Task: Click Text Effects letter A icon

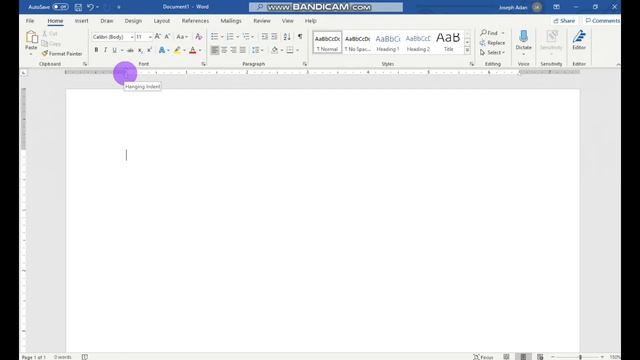Action: [x=162, y=50]
